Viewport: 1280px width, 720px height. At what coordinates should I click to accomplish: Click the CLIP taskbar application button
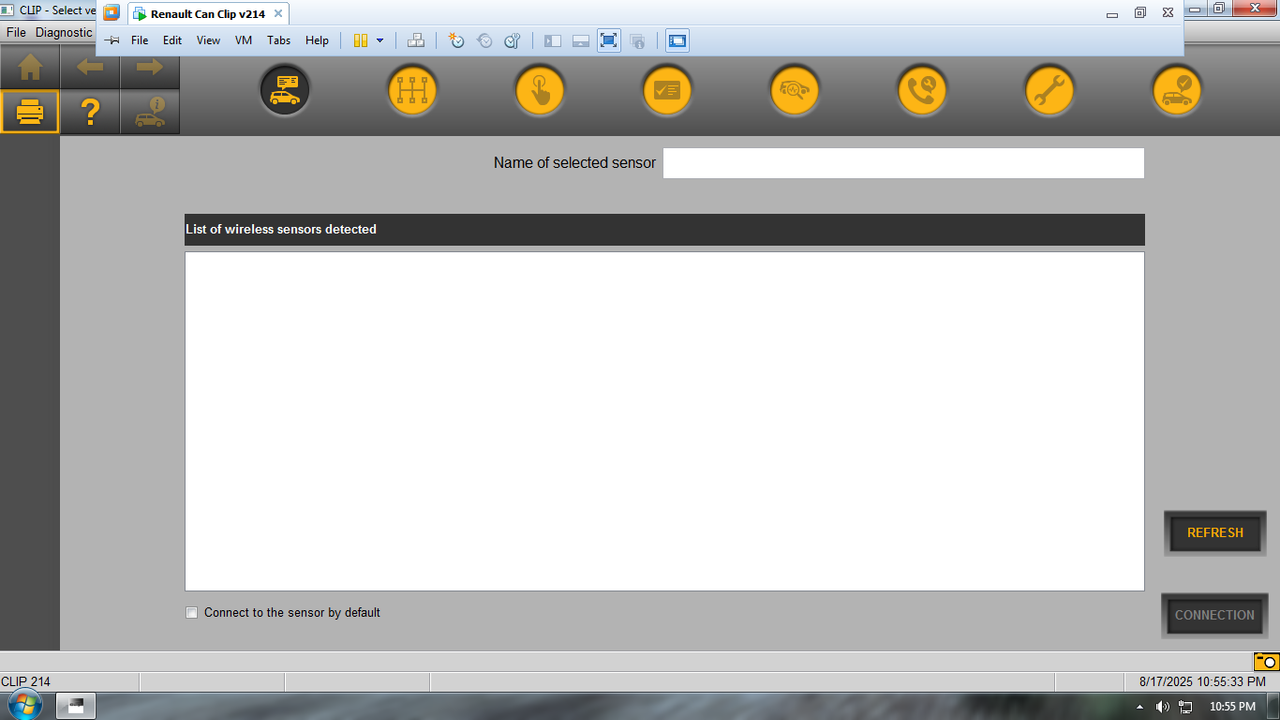(76, 706)
